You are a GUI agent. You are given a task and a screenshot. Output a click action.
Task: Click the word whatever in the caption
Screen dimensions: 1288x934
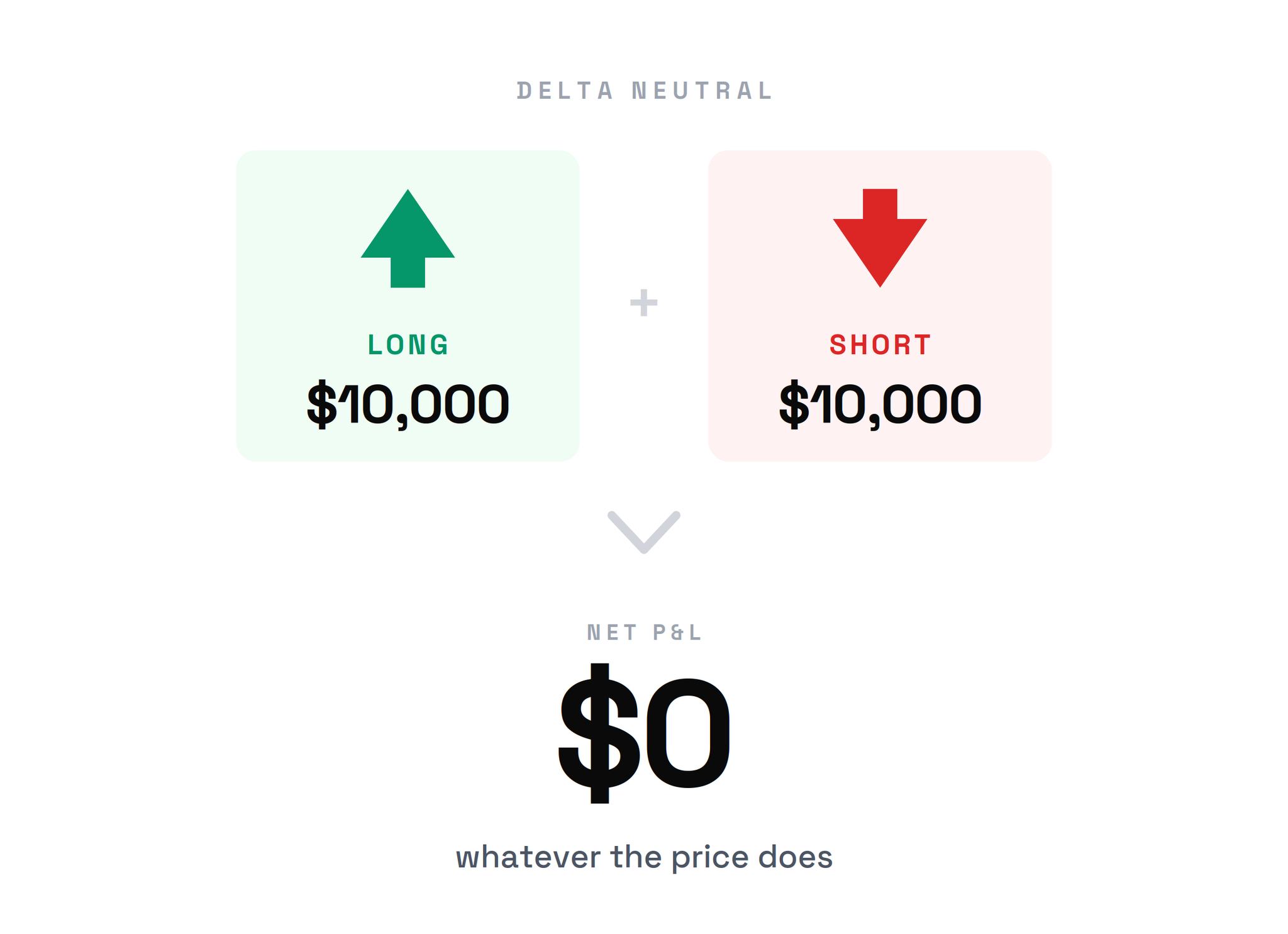click(528, 857)
